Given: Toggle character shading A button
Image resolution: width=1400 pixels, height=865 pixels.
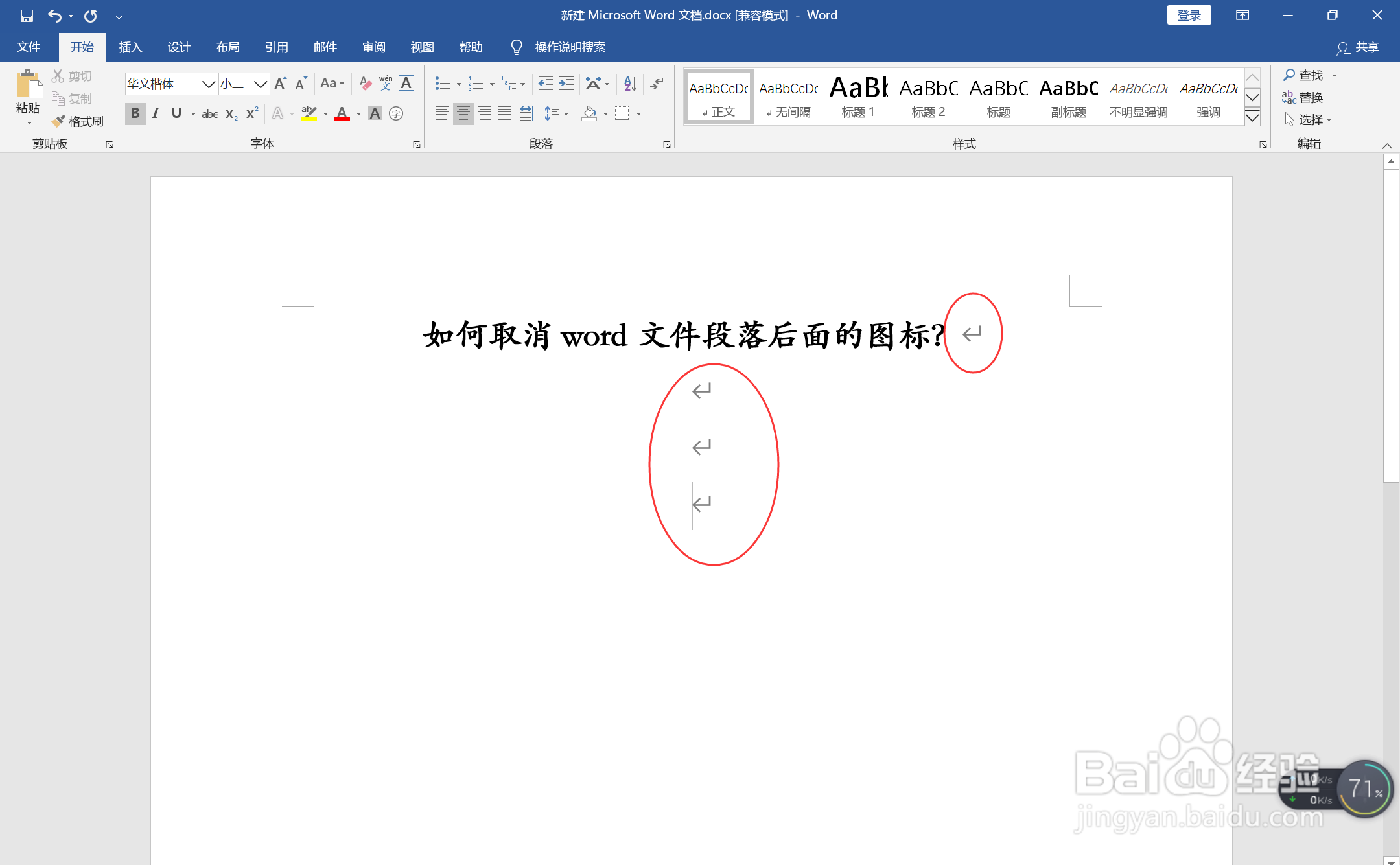Looking at the screenshot, I should [x=375, y=114].
